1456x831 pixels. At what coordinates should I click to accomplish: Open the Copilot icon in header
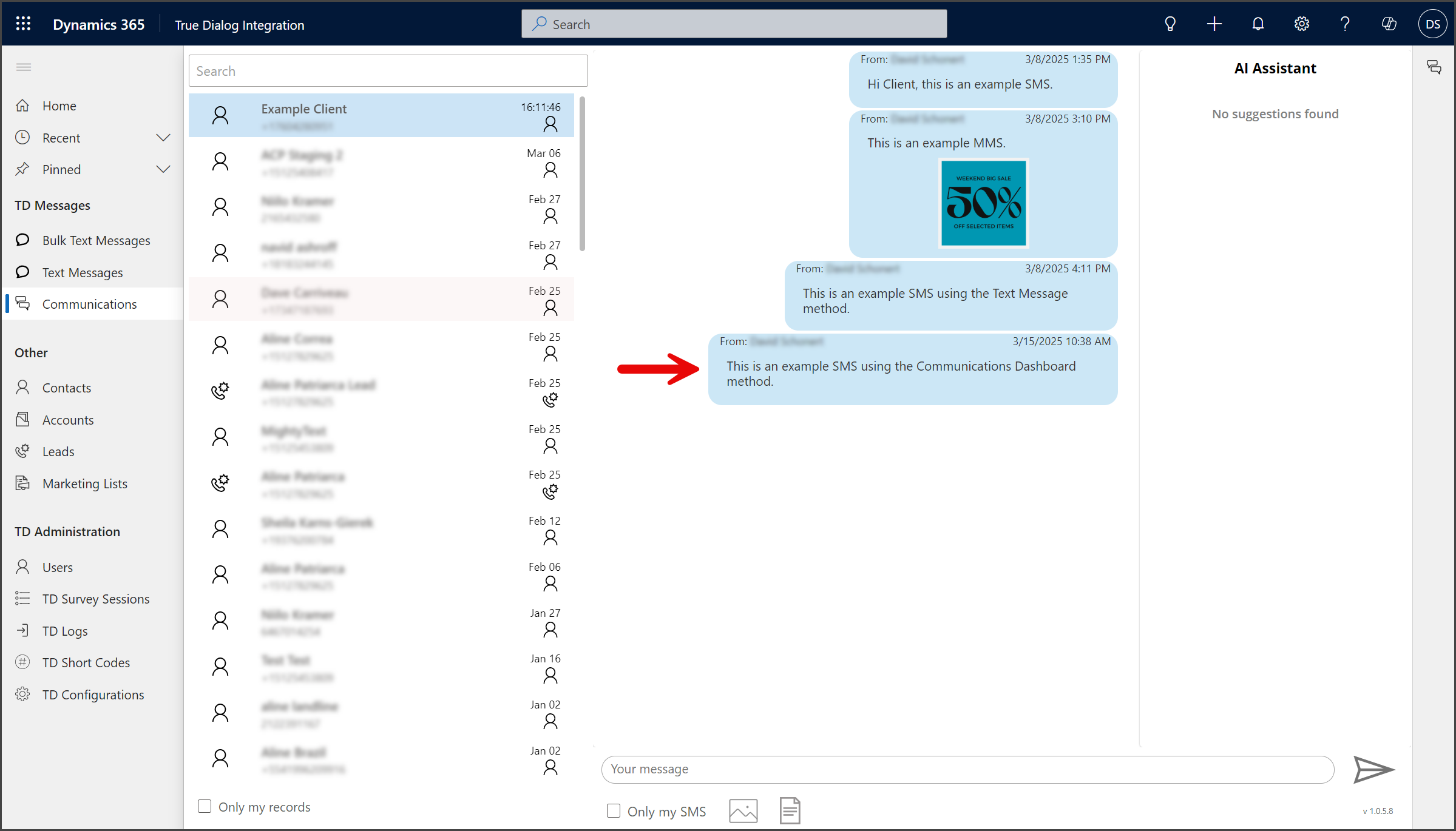coord(1389,24)
